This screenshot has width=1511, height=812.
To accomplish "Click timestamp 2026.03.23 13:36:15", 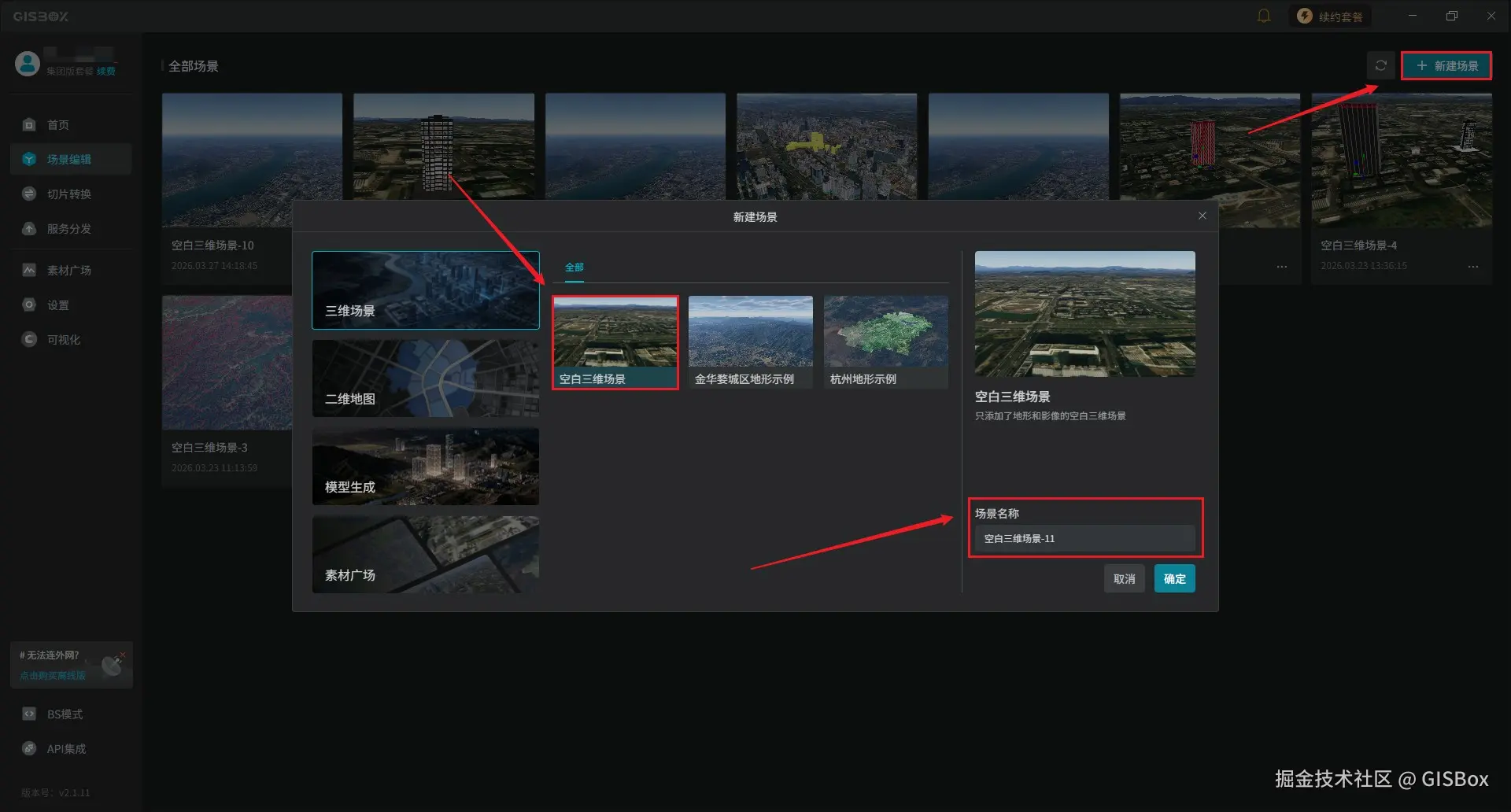I will (x=1364, y=266).
